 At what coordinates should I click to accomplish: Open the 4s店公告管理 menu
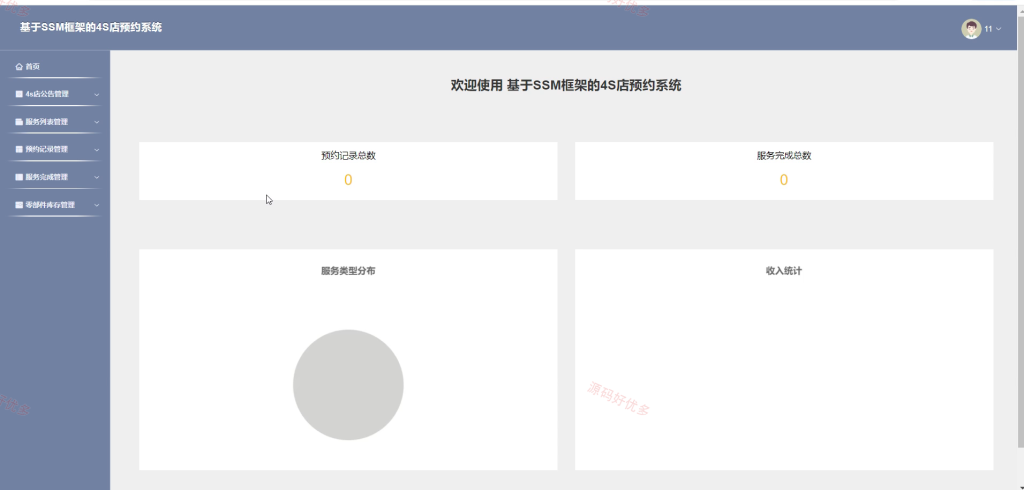(x=55, y=94)
